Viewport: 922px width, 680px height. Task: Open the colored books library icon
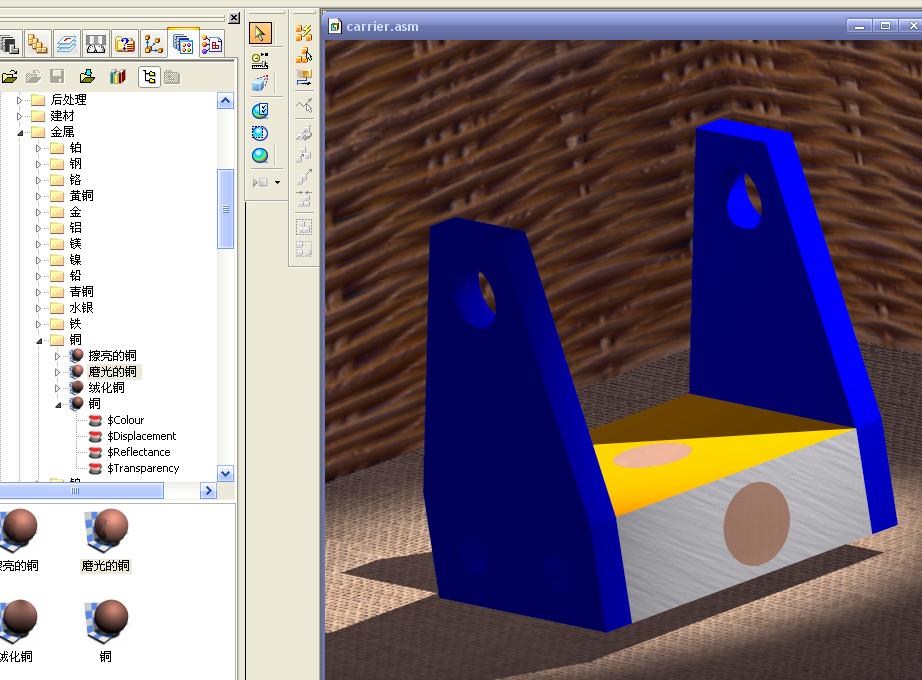click(118, 76)
